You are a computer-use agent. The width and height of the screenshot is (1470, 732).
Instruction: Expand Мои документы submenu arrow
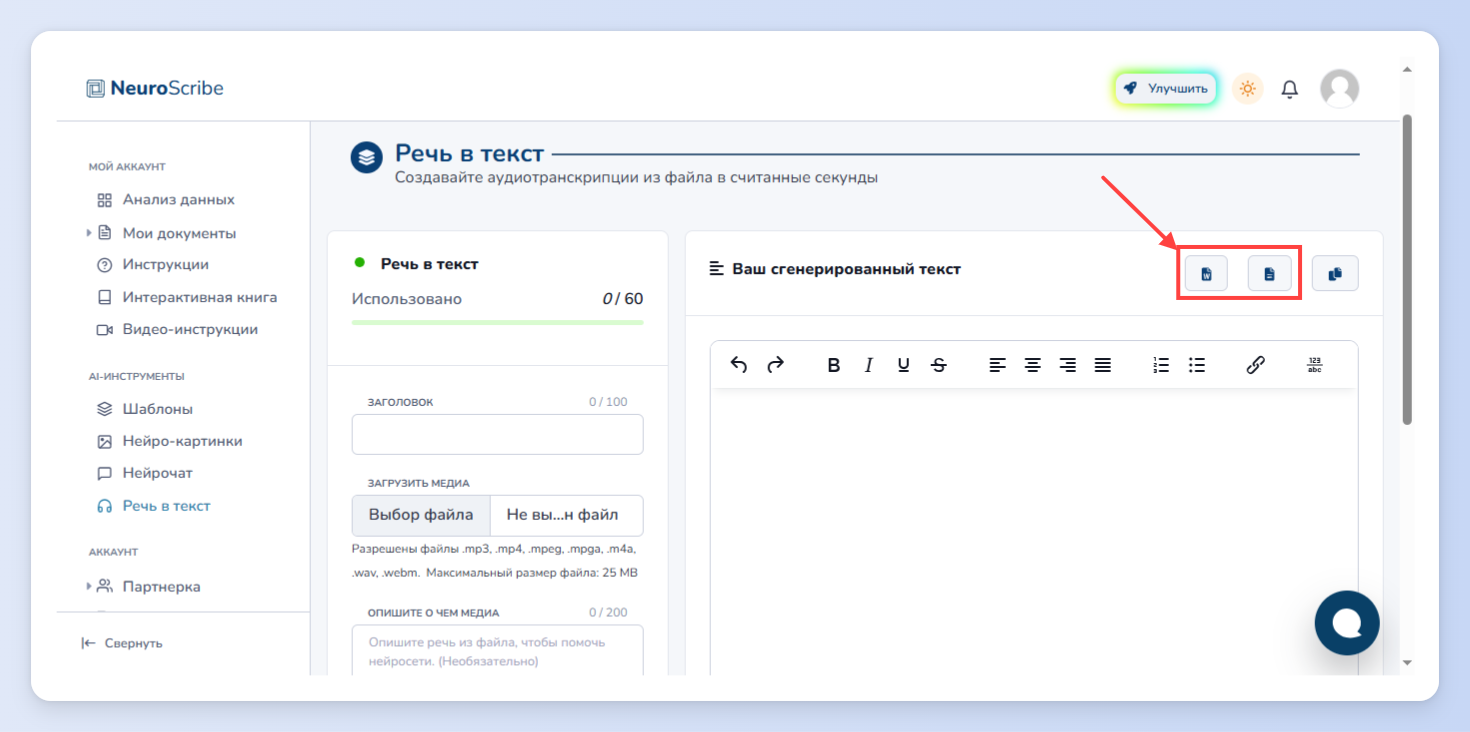click(89, 233)
